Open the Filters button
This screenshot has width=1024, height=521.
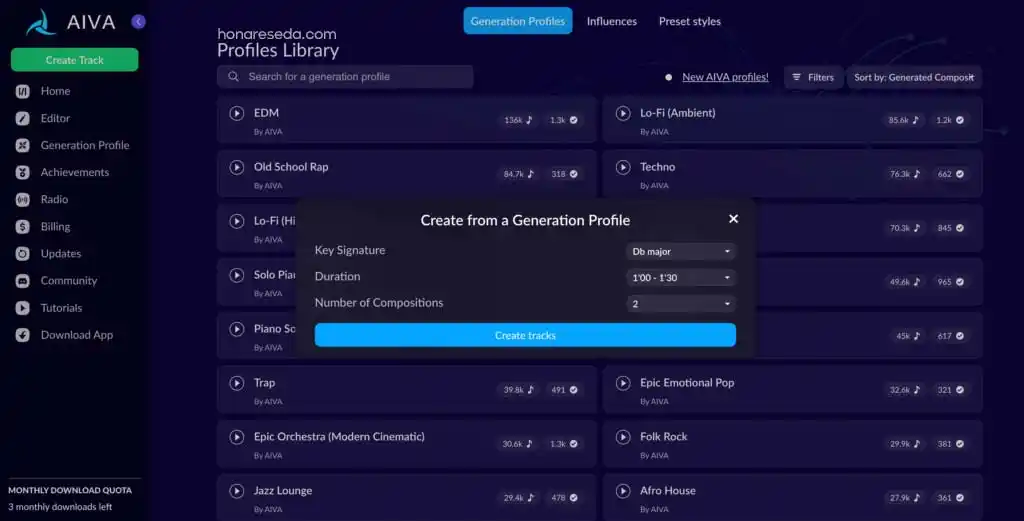click(813, 77)
